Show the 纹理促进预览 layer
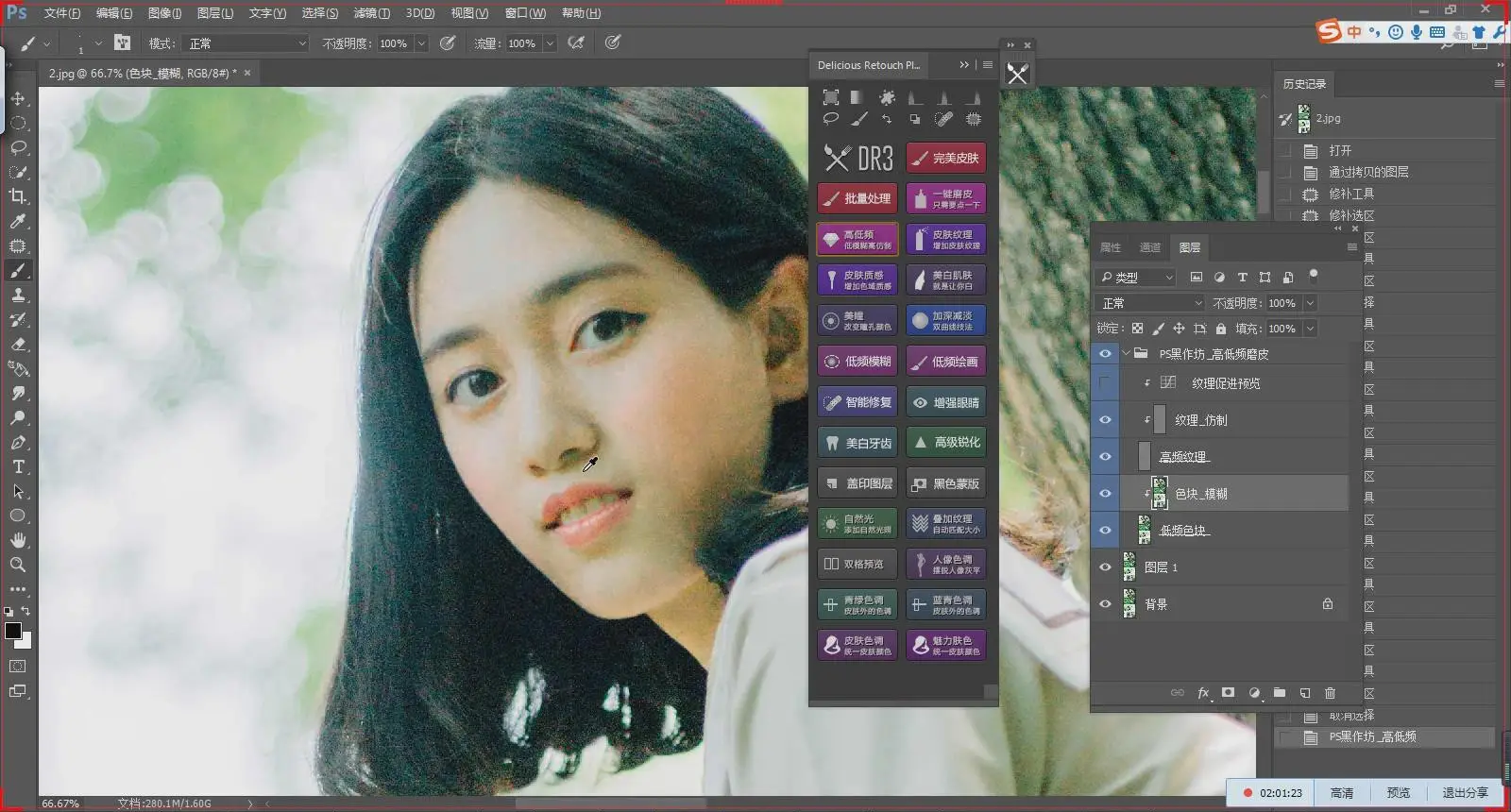The image size is (1511, 812). (1105, 382)
